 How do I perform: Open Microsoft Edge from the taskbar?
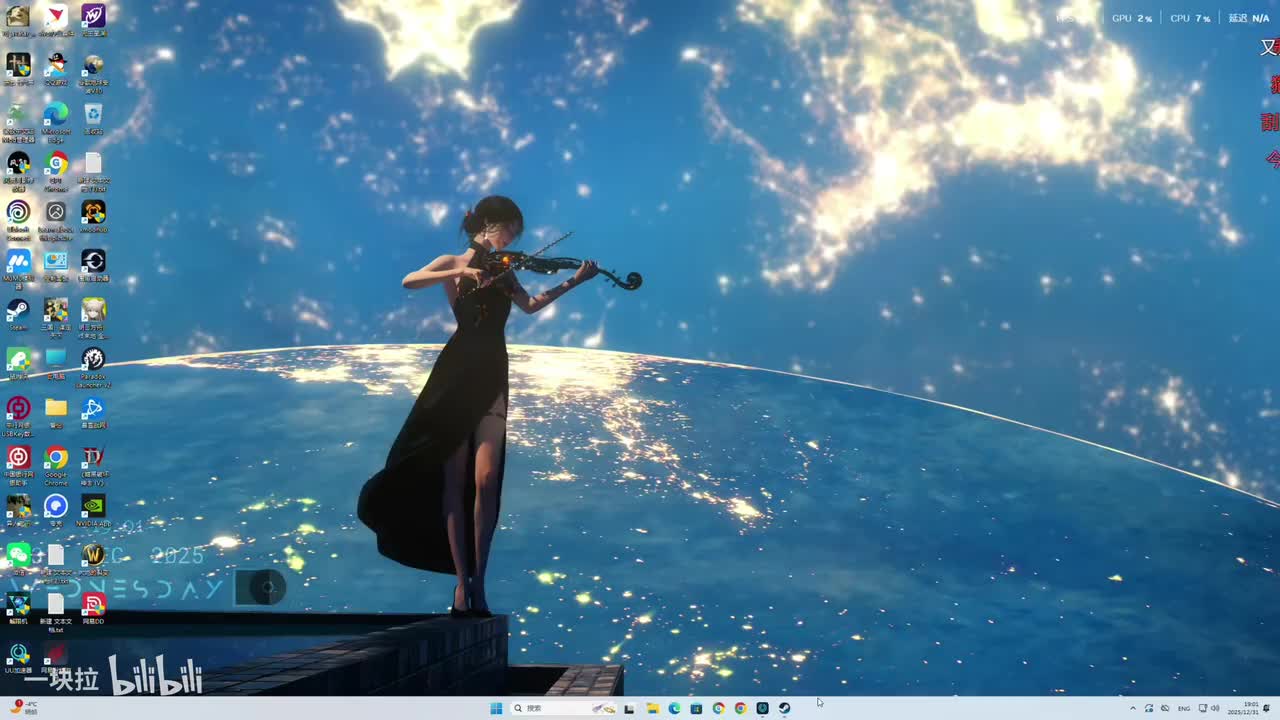pos(674,708)
